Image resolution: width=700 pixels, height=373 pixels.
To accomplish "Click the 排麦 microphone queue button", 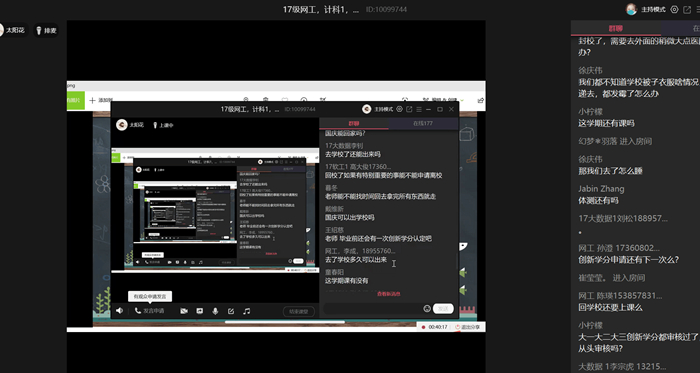I will tap(46, 30).
